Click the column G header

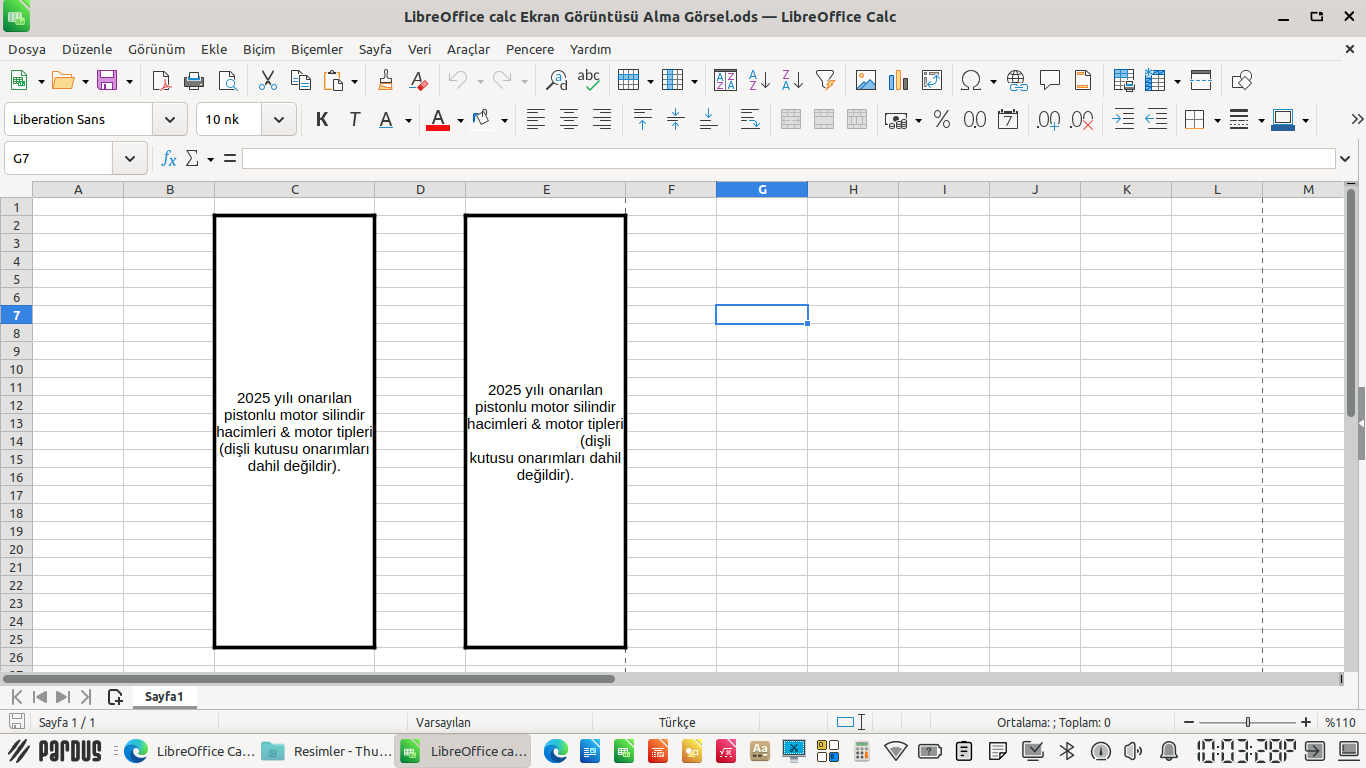762,190
